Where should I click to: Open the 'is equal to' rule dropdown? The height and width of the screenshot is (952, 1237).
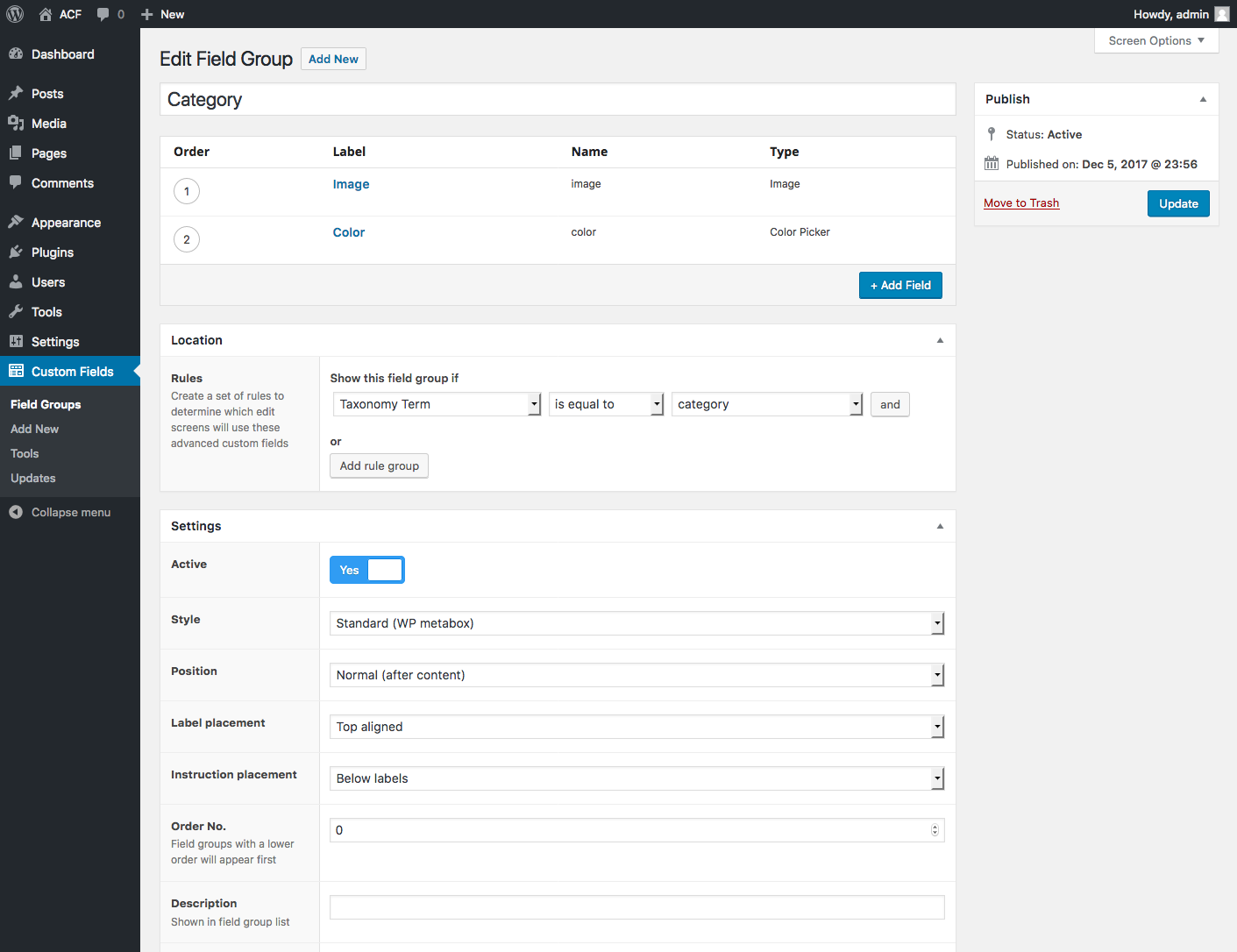tap(606, 404)
